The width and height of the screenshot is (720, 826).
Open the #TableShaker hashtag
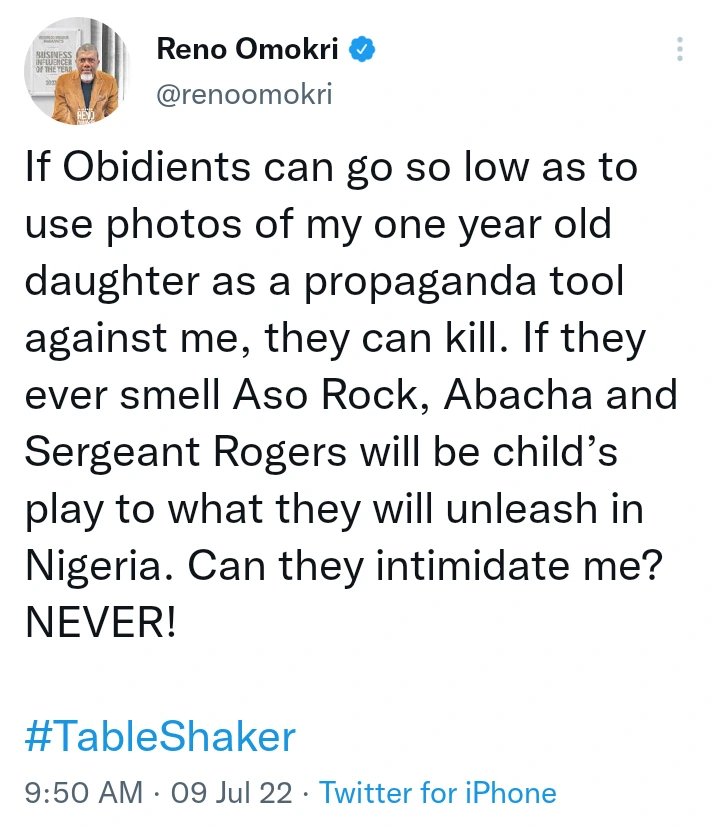point(160,738)
